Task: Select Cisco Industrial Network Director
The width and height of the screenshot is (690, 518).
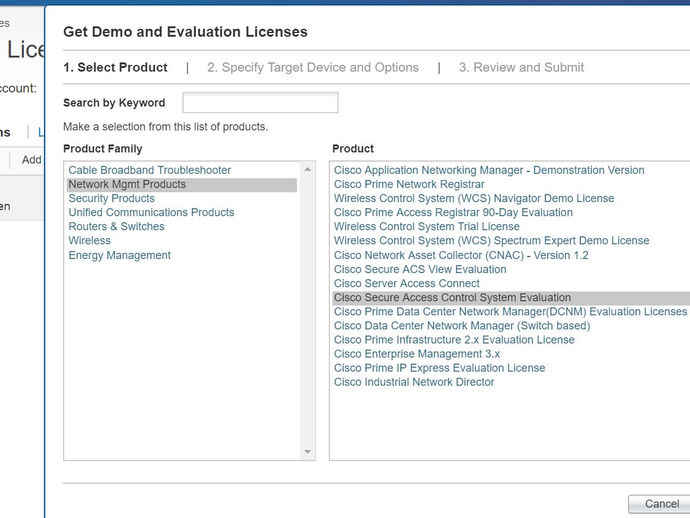Action: pos(414,382)
